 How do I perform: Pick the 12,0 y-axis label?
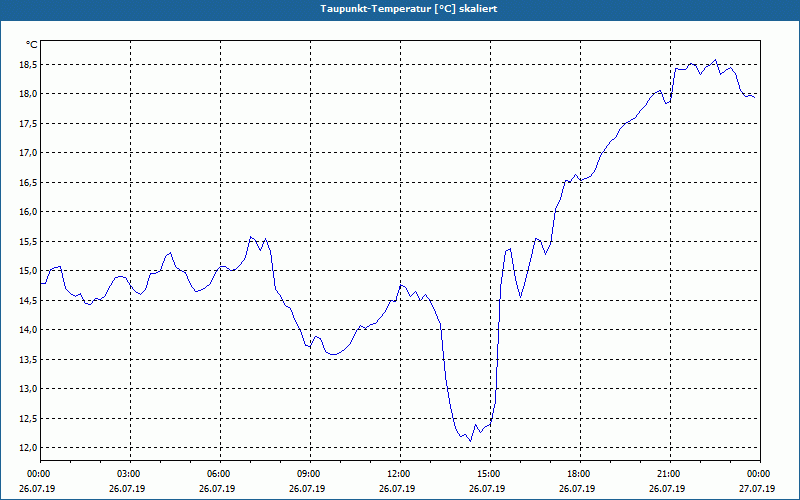(x=29, y=448)
